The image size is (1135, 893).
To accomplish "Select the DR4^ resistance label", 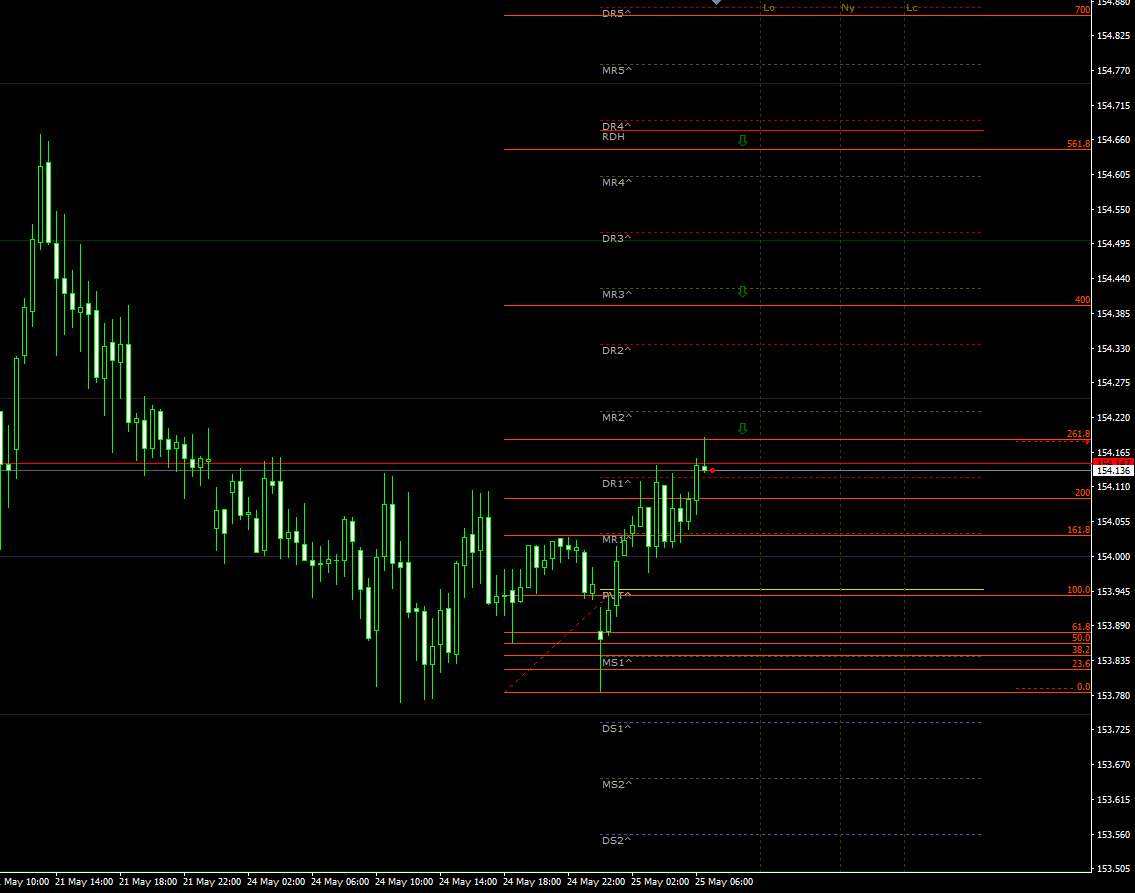I will 617,127.
